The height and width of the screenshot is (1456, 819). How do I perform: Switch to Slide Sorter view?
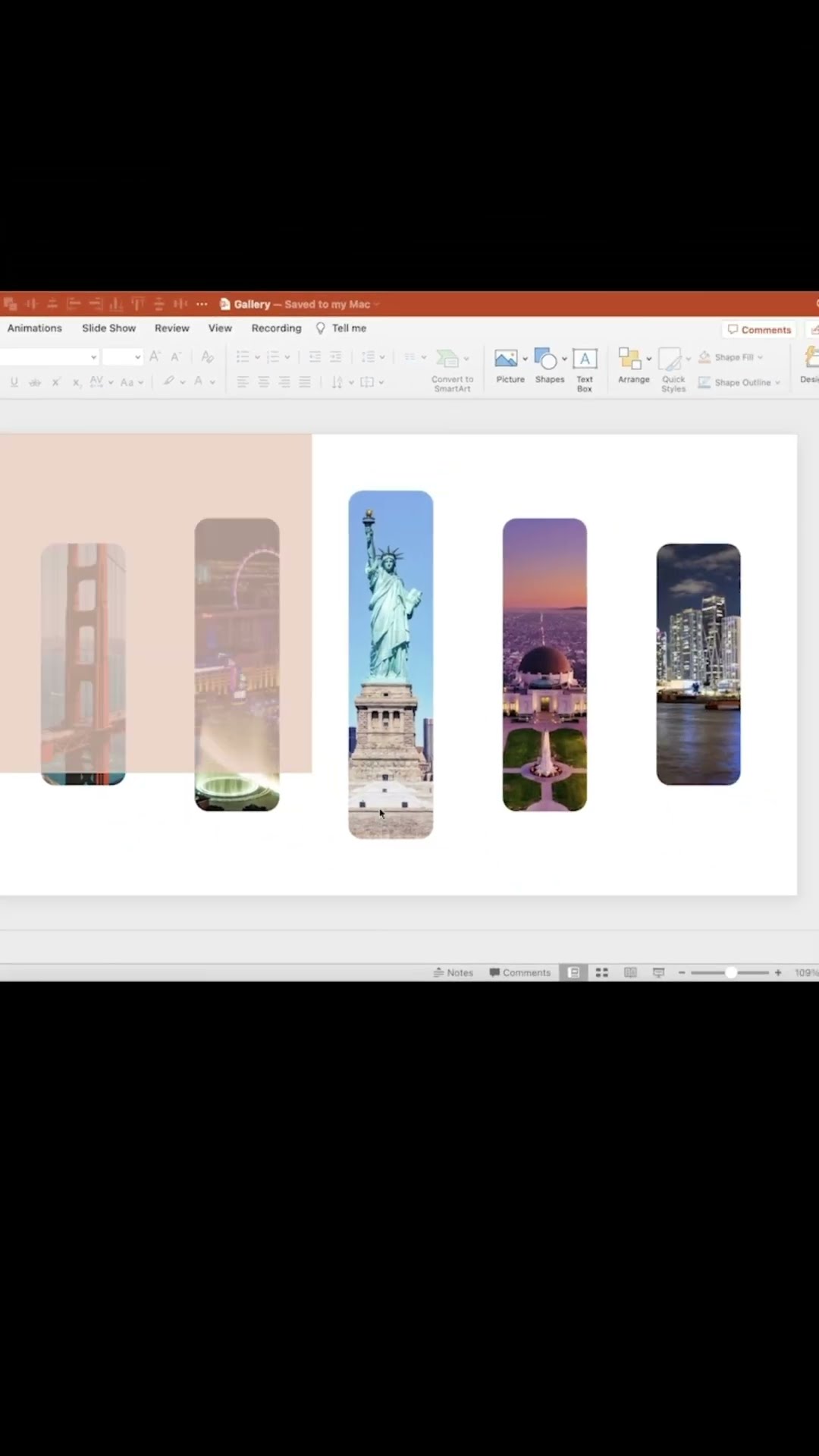click(602, 973)
